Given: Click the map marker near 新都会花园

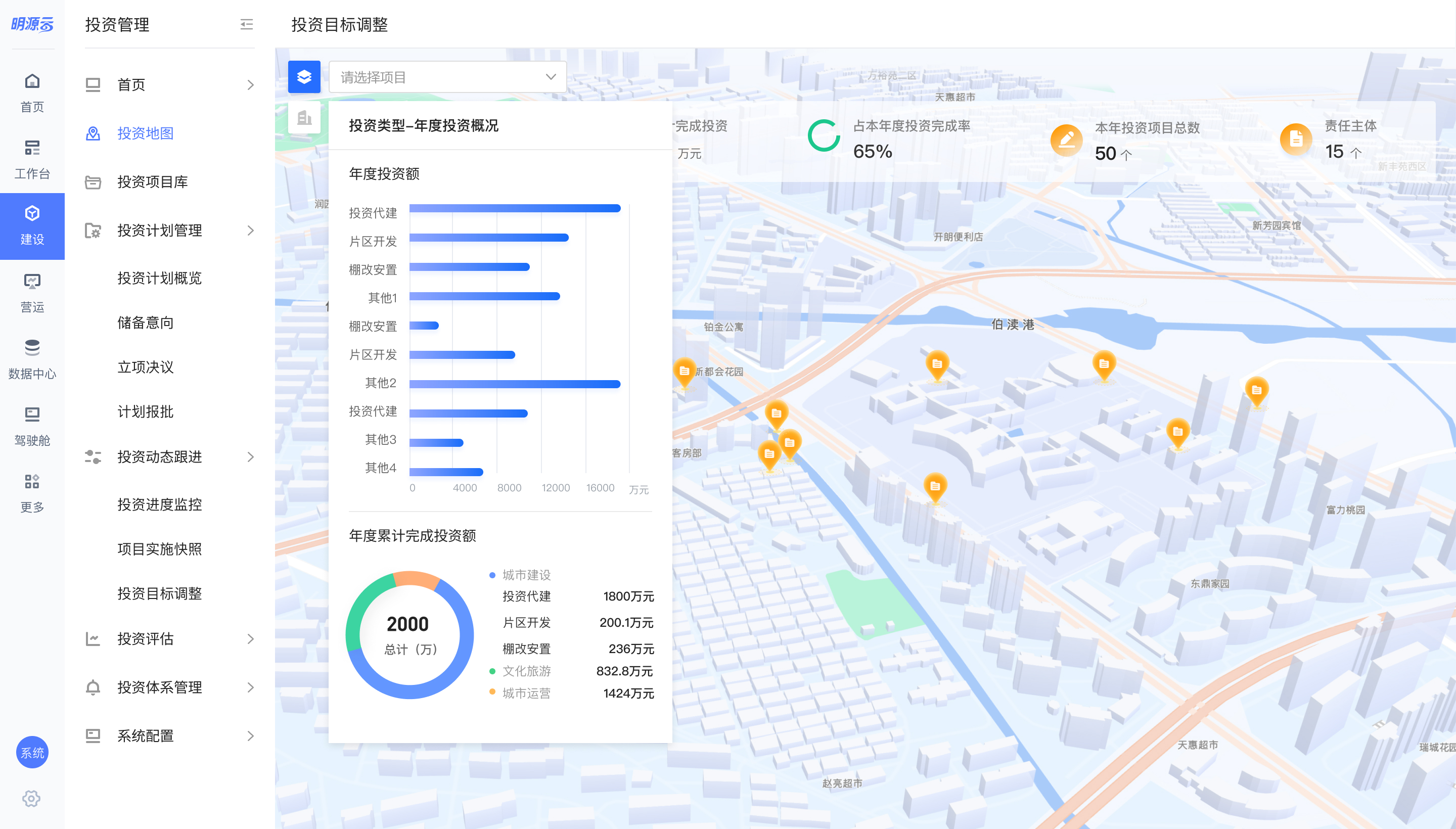Looking at the screenshot, I should point(684,371).
